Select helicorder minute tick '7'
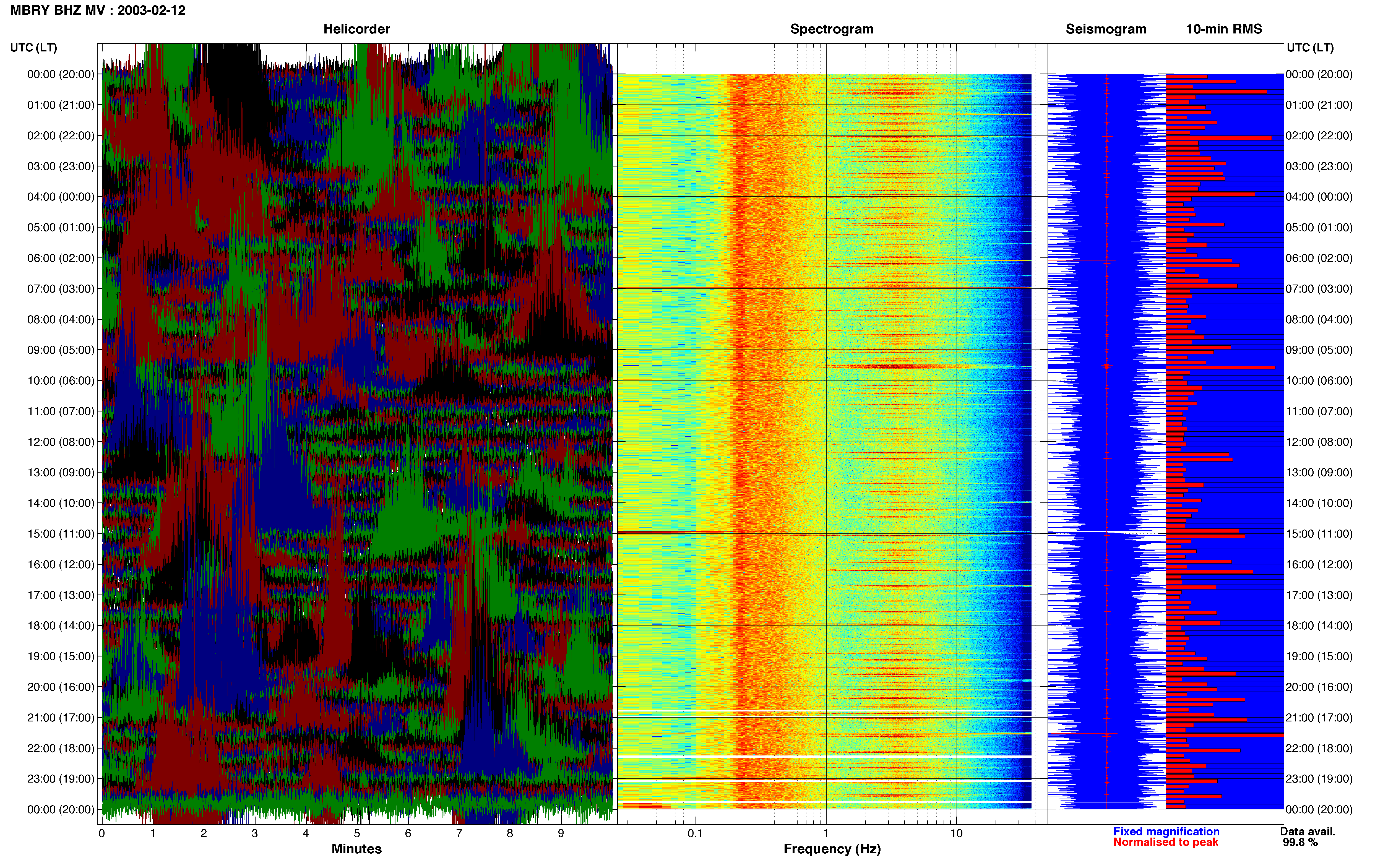The height and width of the screenshot is (868, 1388). click(x=459, y=833)
